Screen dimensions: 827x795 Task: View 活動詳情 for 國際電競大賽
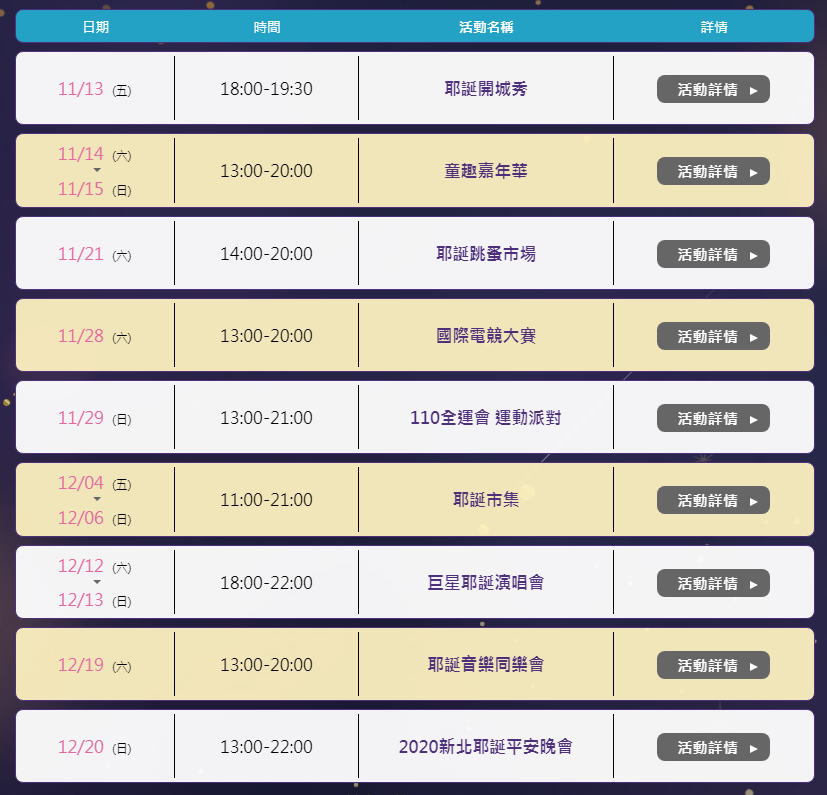[713, 336]
